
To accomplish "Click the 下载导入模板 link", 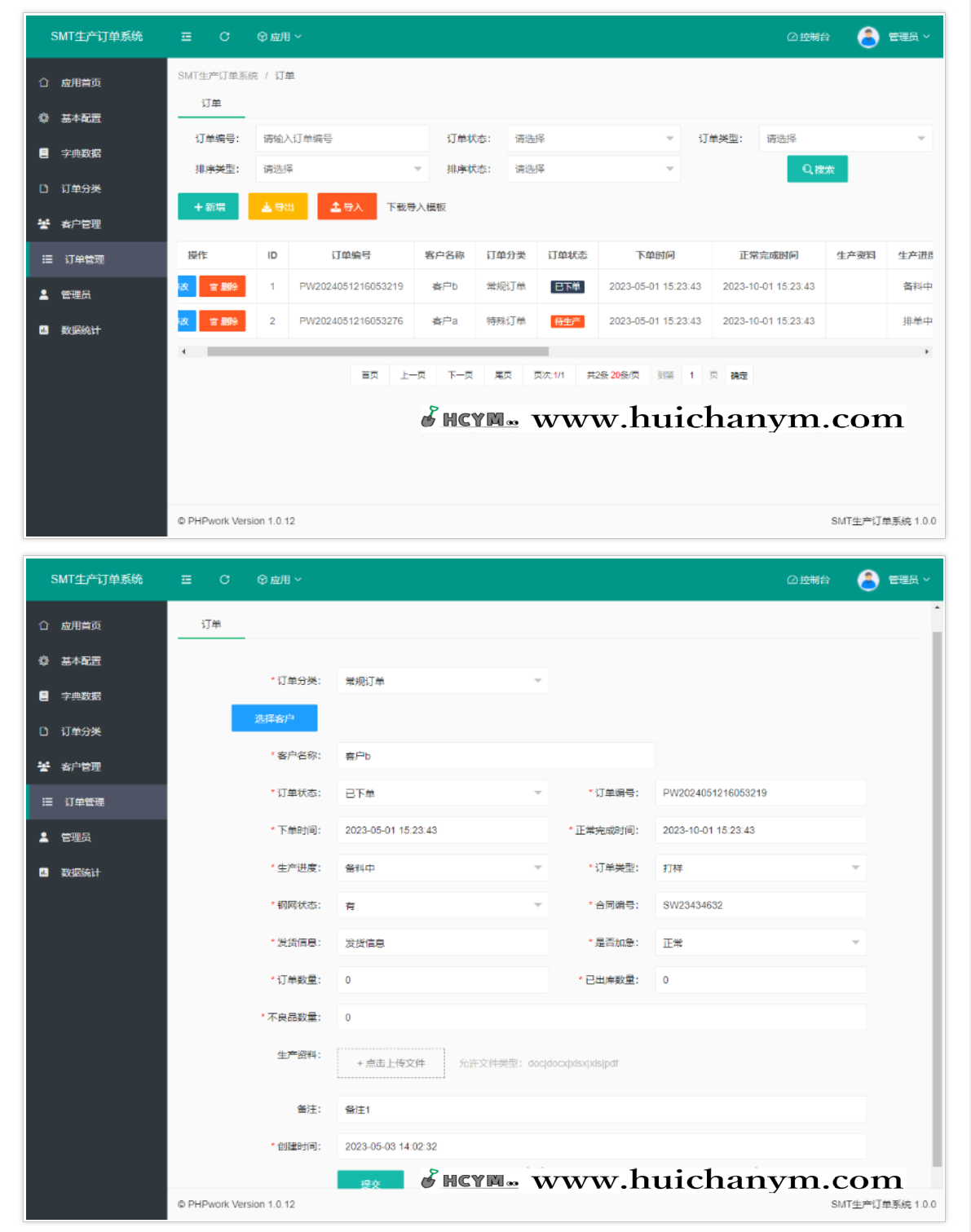I will tap(416, 208).
